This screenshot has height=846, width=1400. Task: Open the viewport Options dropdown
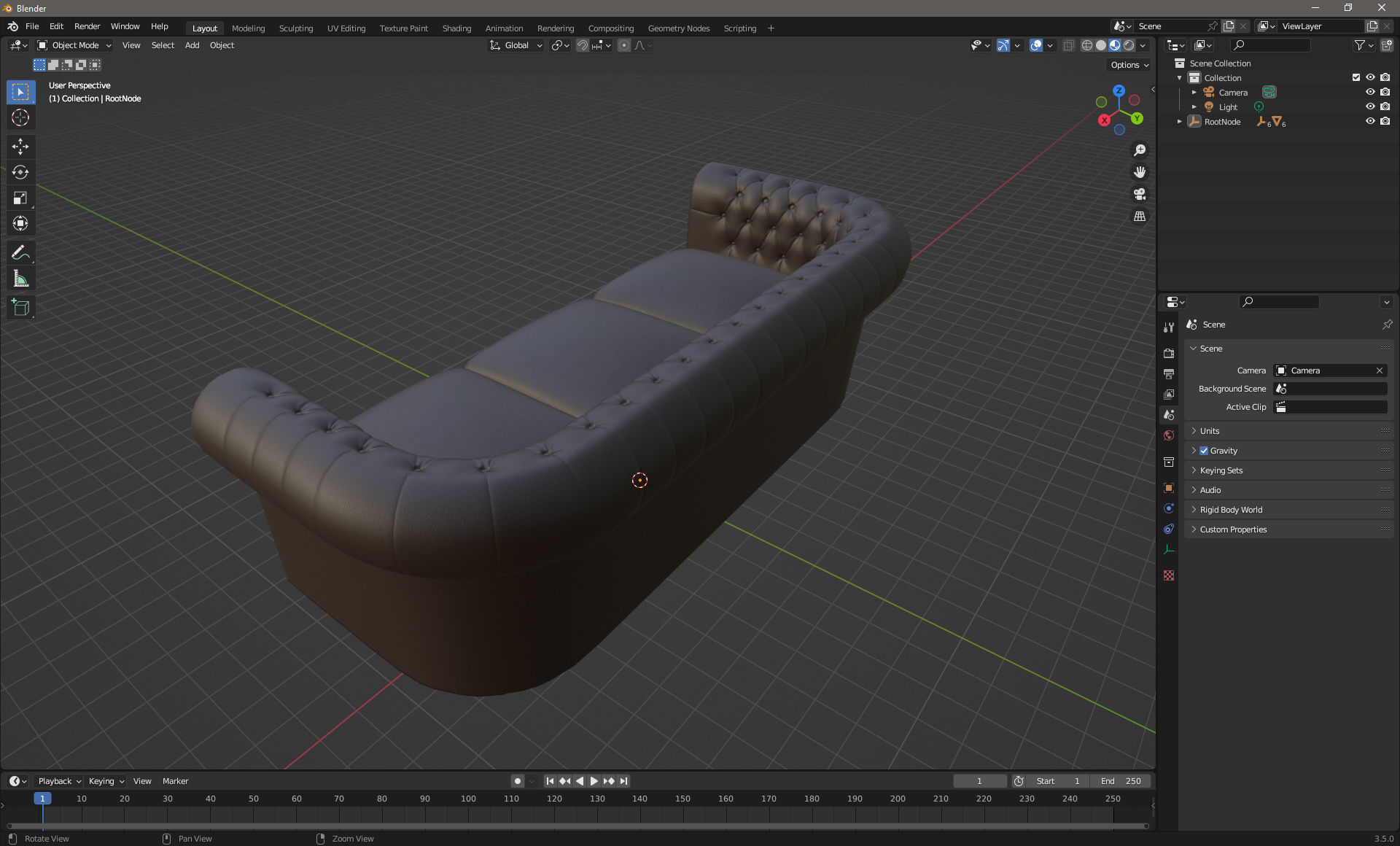[1129, 65]
